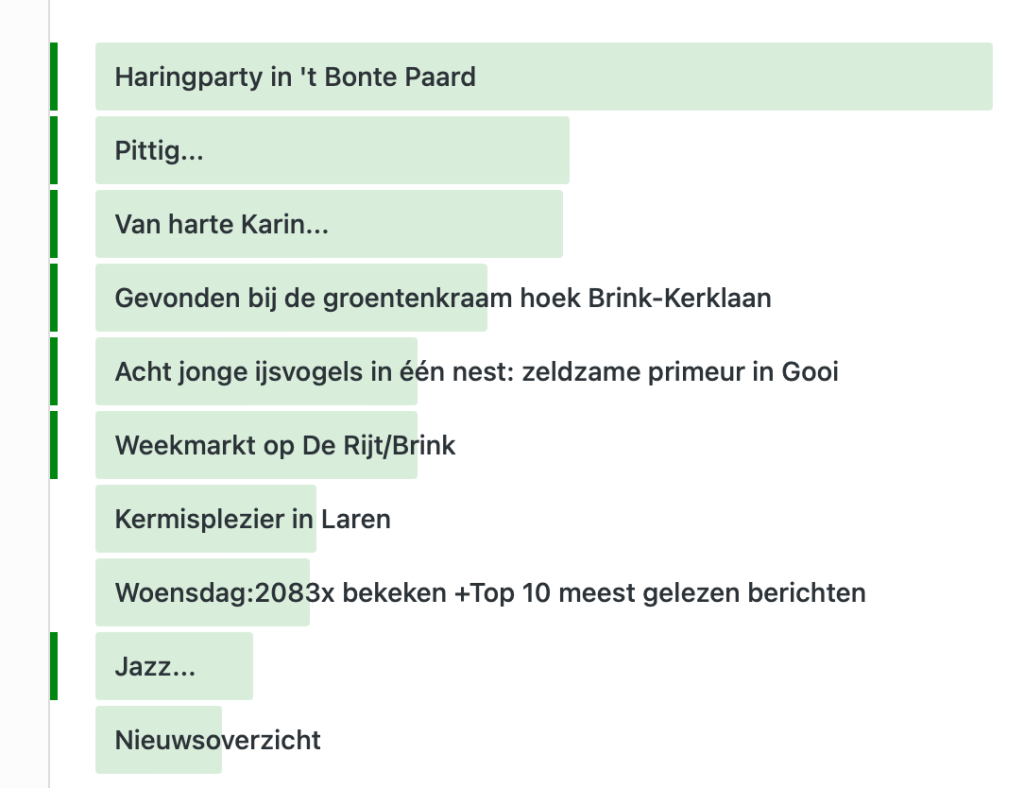Open the Jazz... post
The height and width of the screenshot is (788, 1024).
(x=155, y=667)
